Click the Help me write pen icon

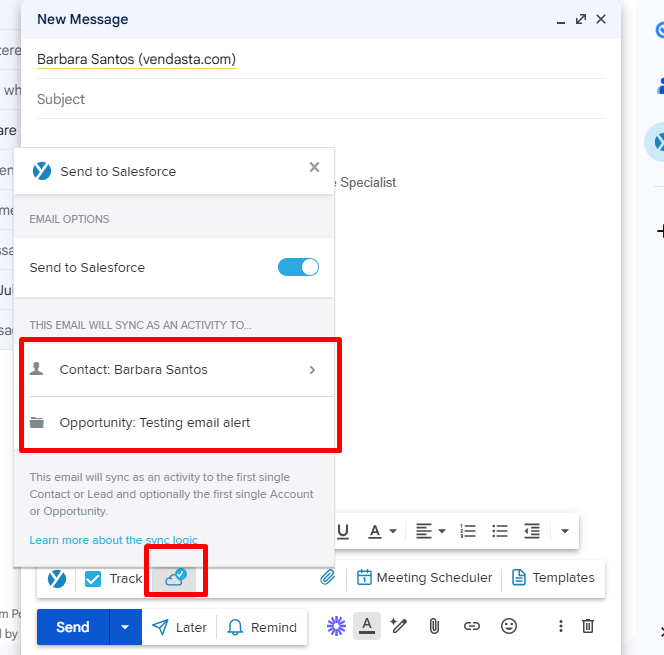tap(398, 626)
